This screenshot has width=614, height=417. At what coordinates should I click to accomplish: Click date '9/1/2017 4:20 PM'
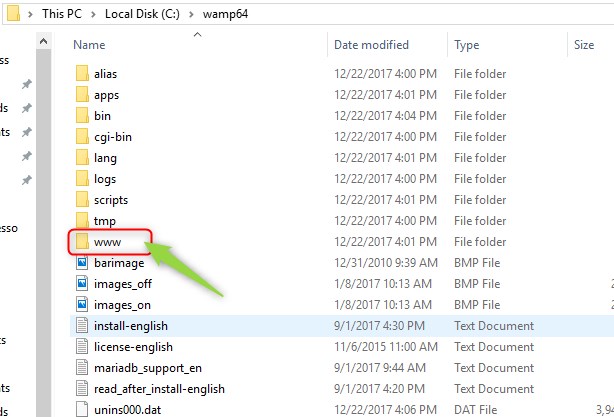click(x=379, y=388)
